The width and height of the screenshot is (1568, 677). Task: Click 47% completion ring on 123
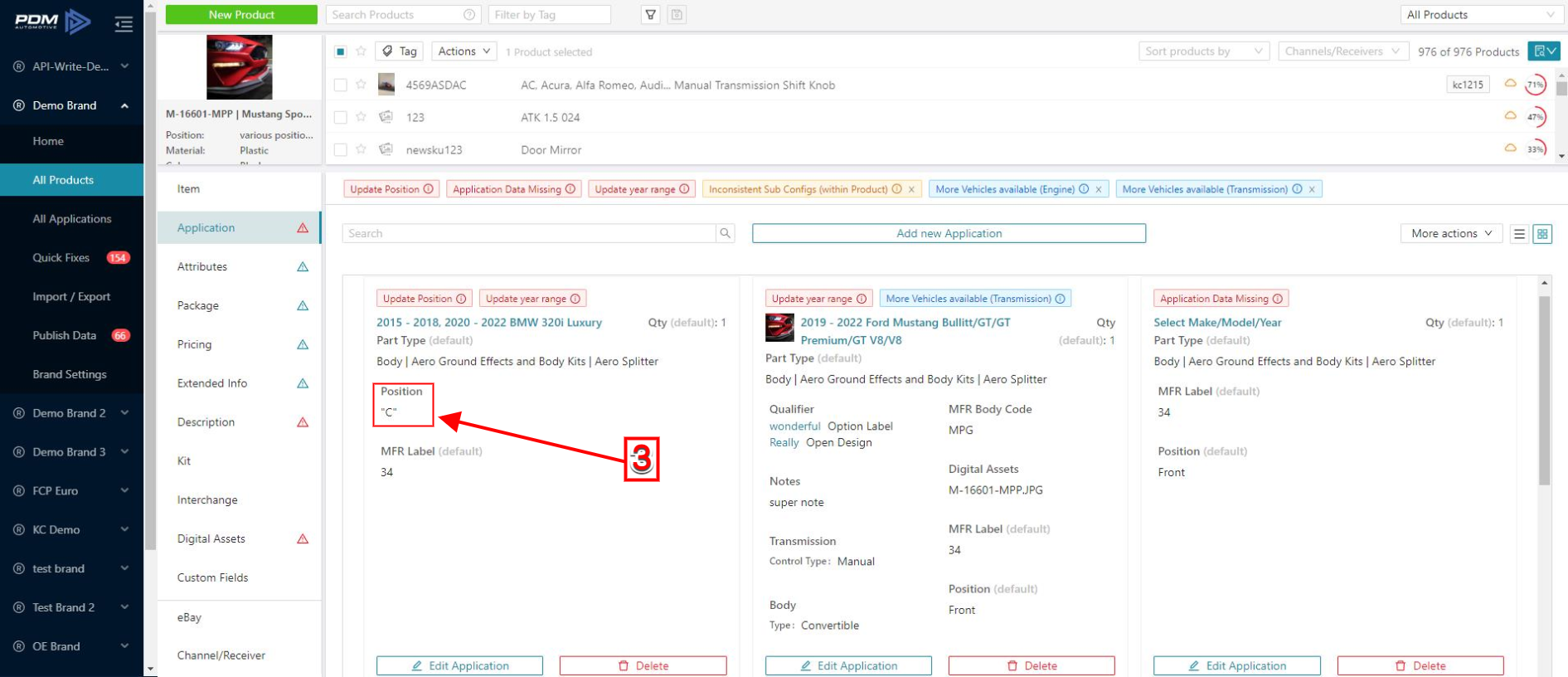click(x=1536, y=117)
